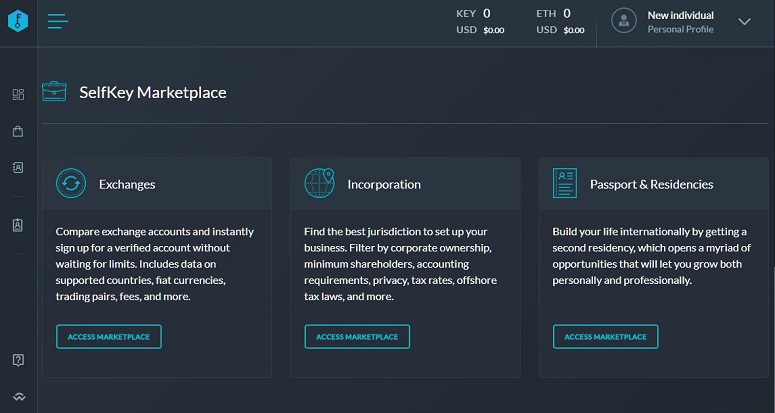Click the Exchanges description paragraph
775x413 pixels.
click(x=155, y=264)
